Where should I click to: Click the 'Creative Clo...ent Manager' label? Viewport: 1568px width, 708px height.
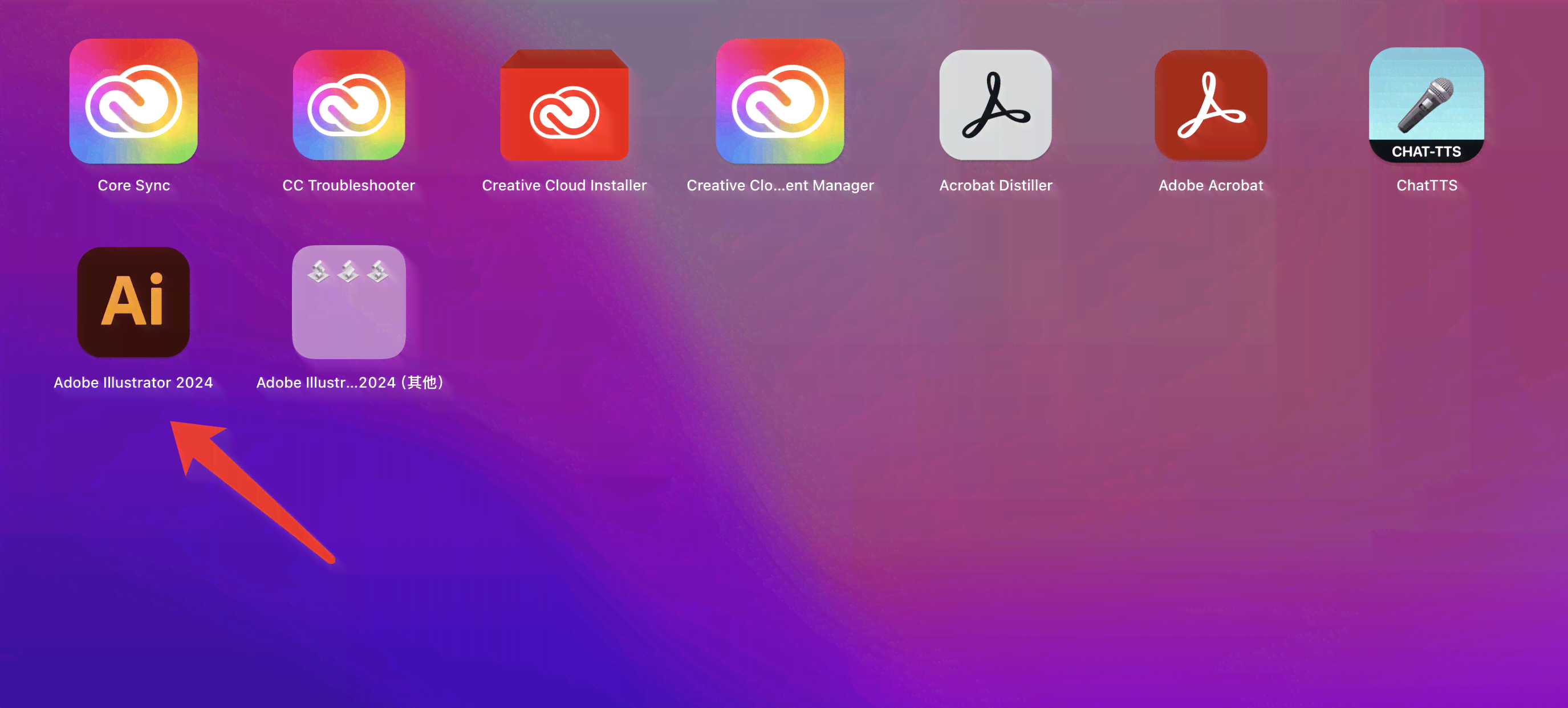click(781, 185)
